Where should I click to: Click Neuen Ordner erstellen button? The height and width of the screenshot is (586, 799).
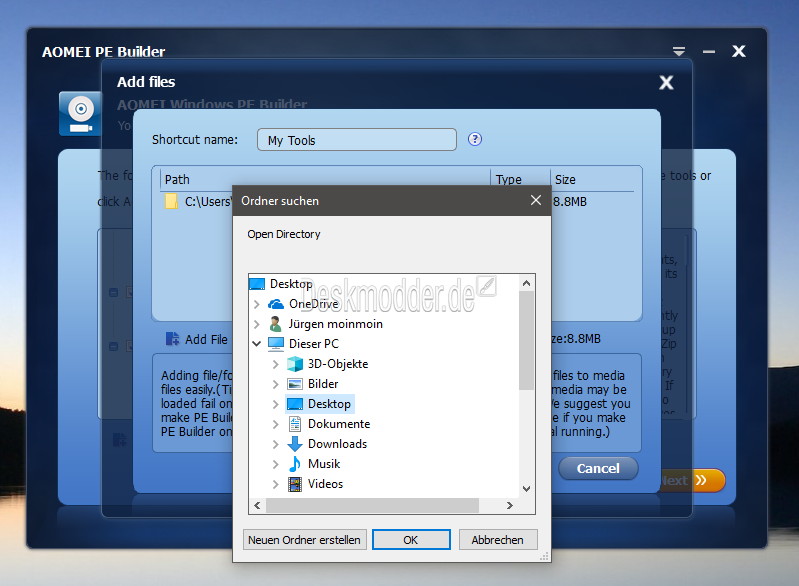point(304,540)
